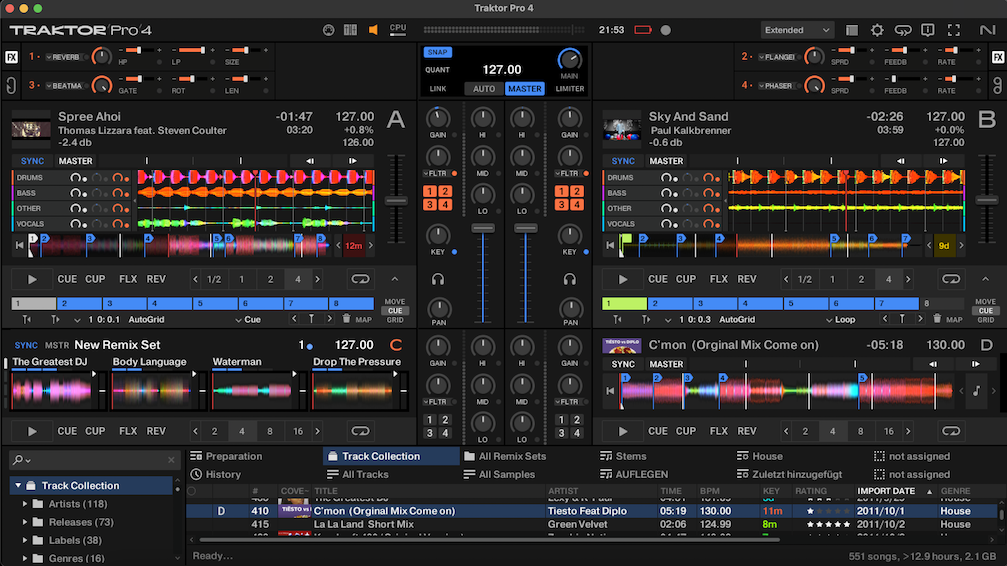Screen dimensions: 1007x566
Task: Toggle SNAP mode in master panel
Action: 437,52
